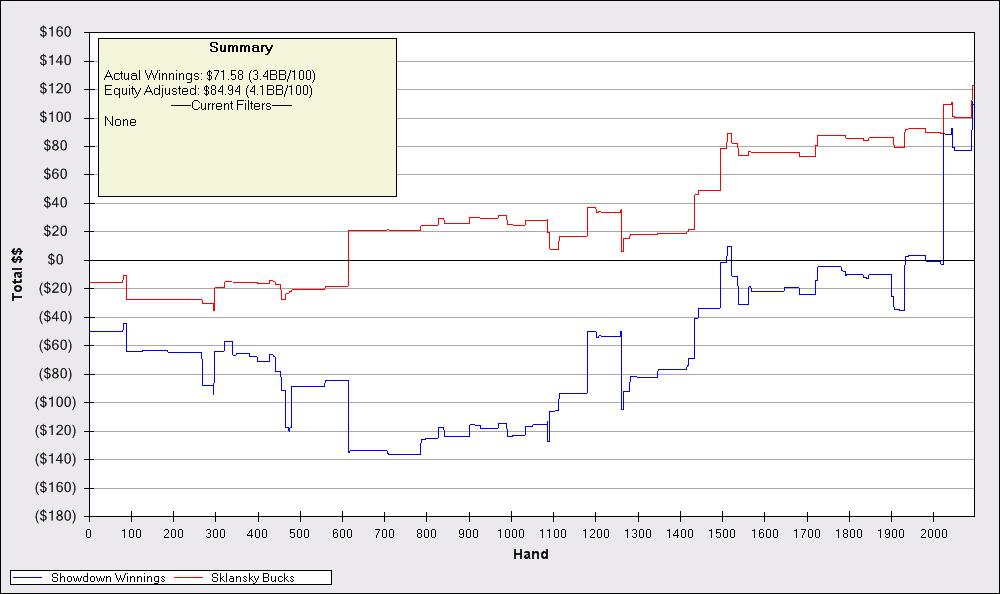Select the Equity Adjusted $84.94 line
Image resolution: width=1000 pixels, height=594 pixels.
(208, 91)
